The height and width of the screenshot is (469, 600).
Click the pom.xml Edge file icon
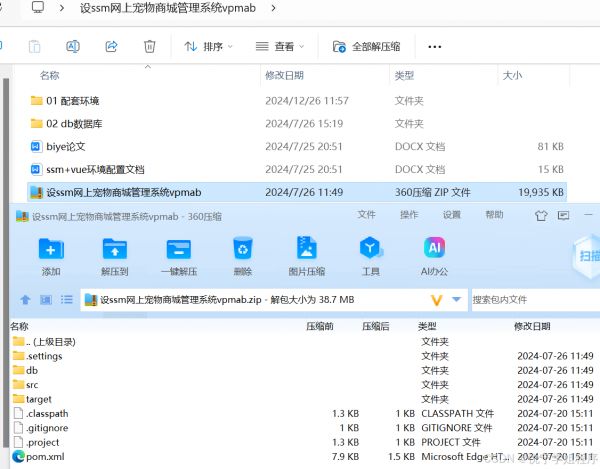18,456
